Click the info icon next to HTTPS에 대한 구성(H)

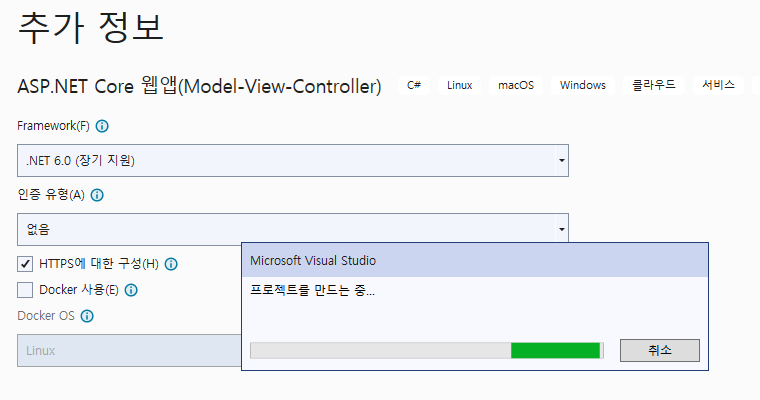coord(171,264)
